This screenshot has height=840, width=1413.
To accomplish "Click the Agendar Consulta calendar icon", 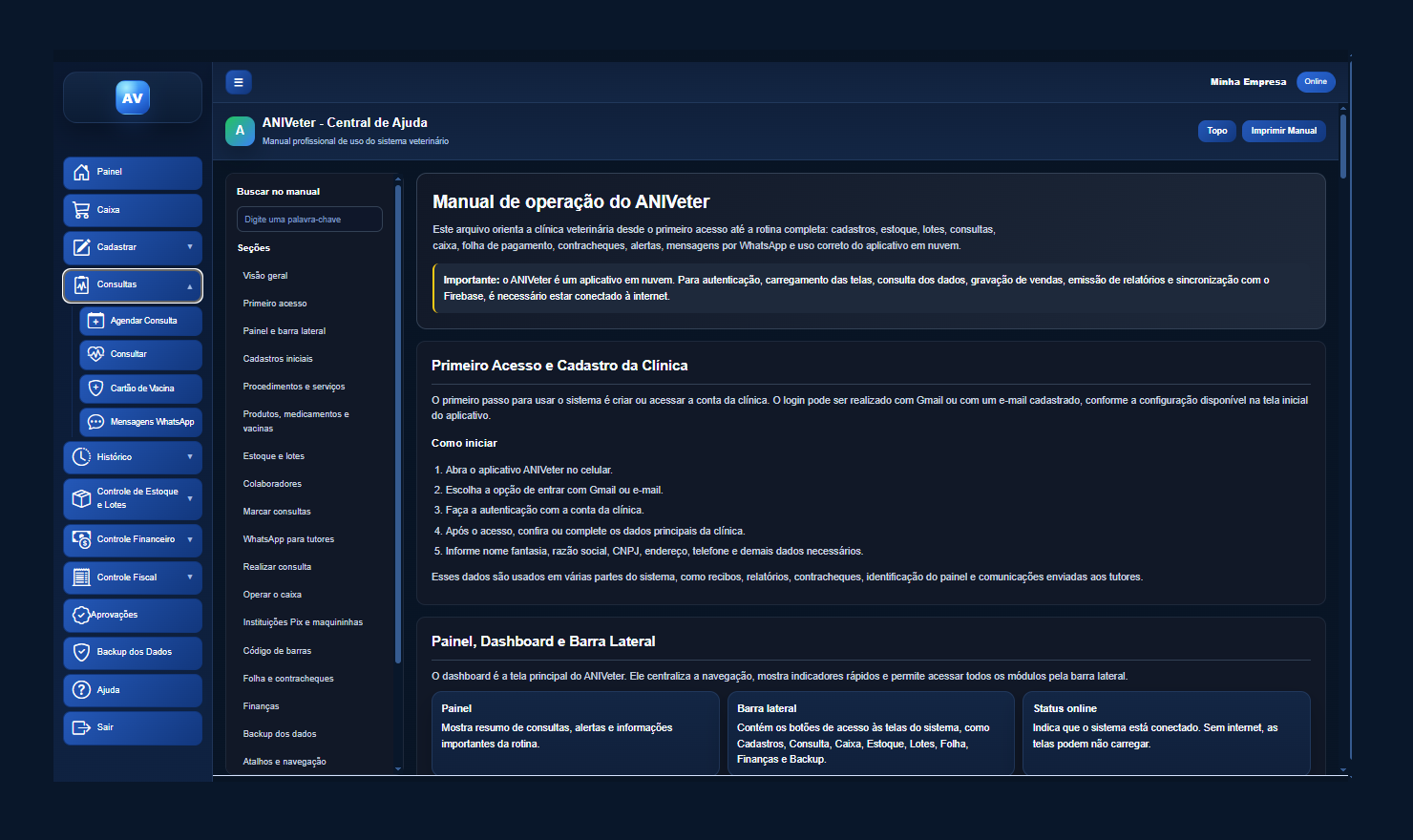I will point(95,321).
